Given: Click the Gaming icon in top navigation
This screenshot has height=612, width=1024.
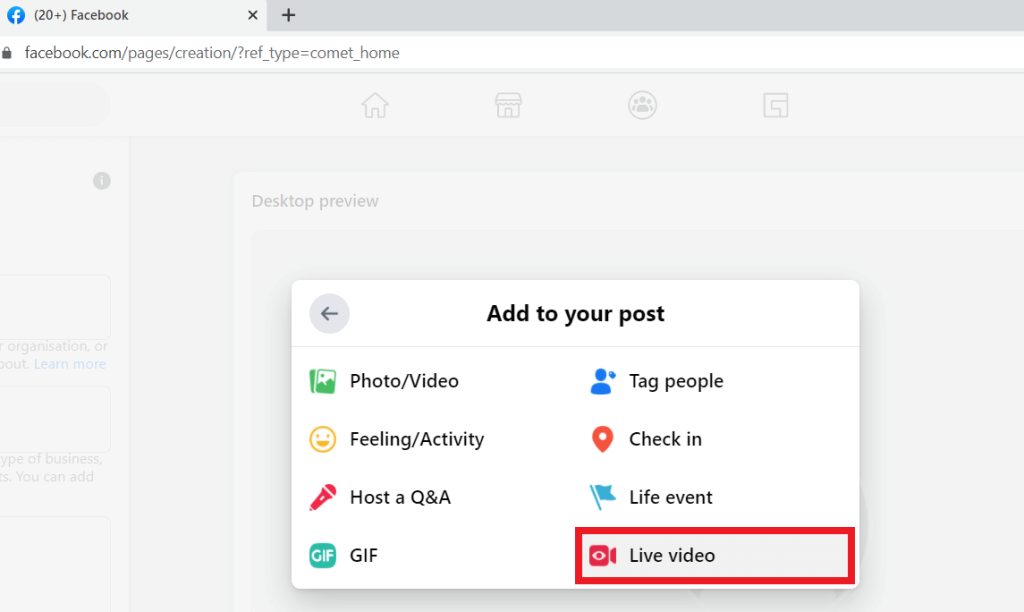Looking at the screenshot, I should 776,104.
